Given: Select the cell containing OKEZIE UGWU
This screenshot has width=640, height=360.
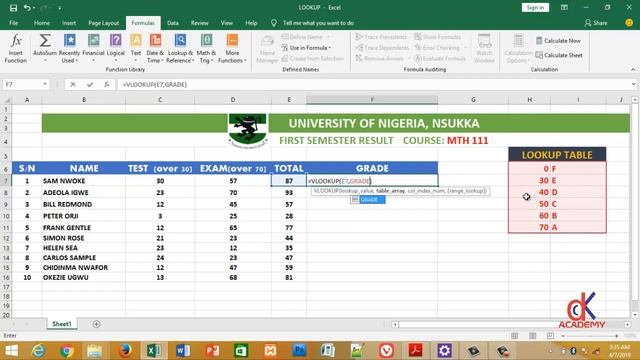Looking at the screenshot, I should click(84, 278).
